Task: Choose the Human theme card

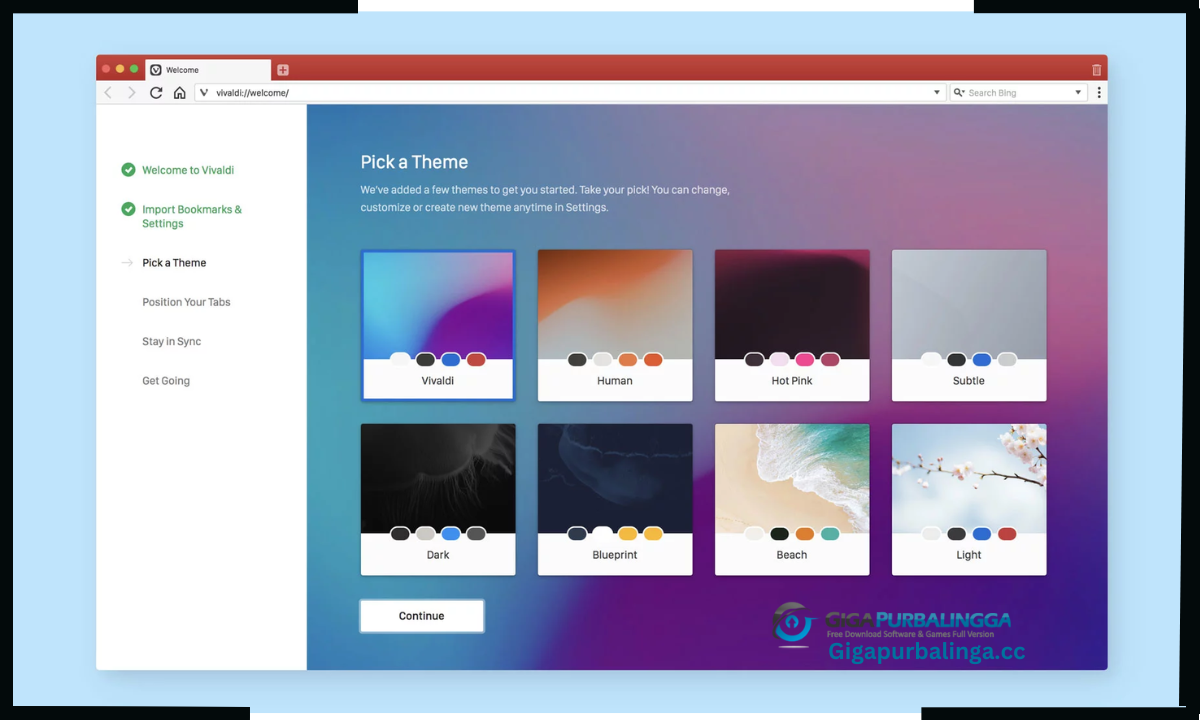Action: coord(615,325)
